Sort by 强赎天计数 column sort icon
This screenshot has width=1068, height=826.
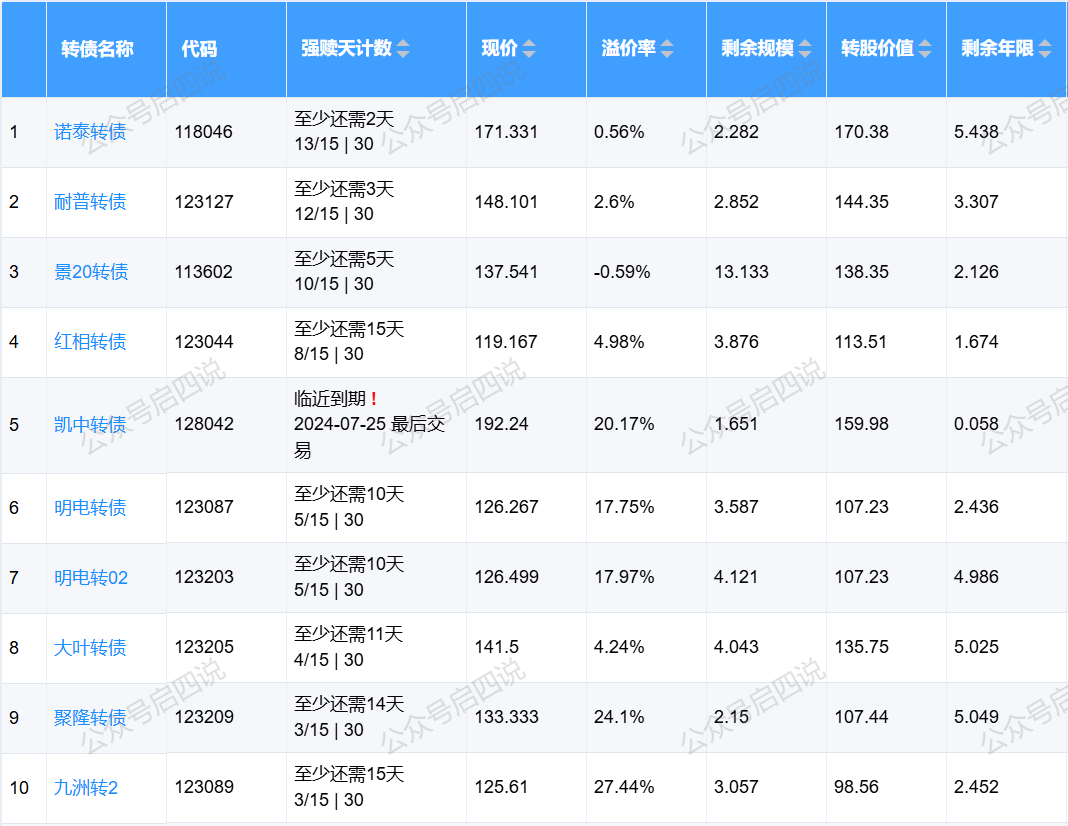pyautogui.click(x=403, y=49)
